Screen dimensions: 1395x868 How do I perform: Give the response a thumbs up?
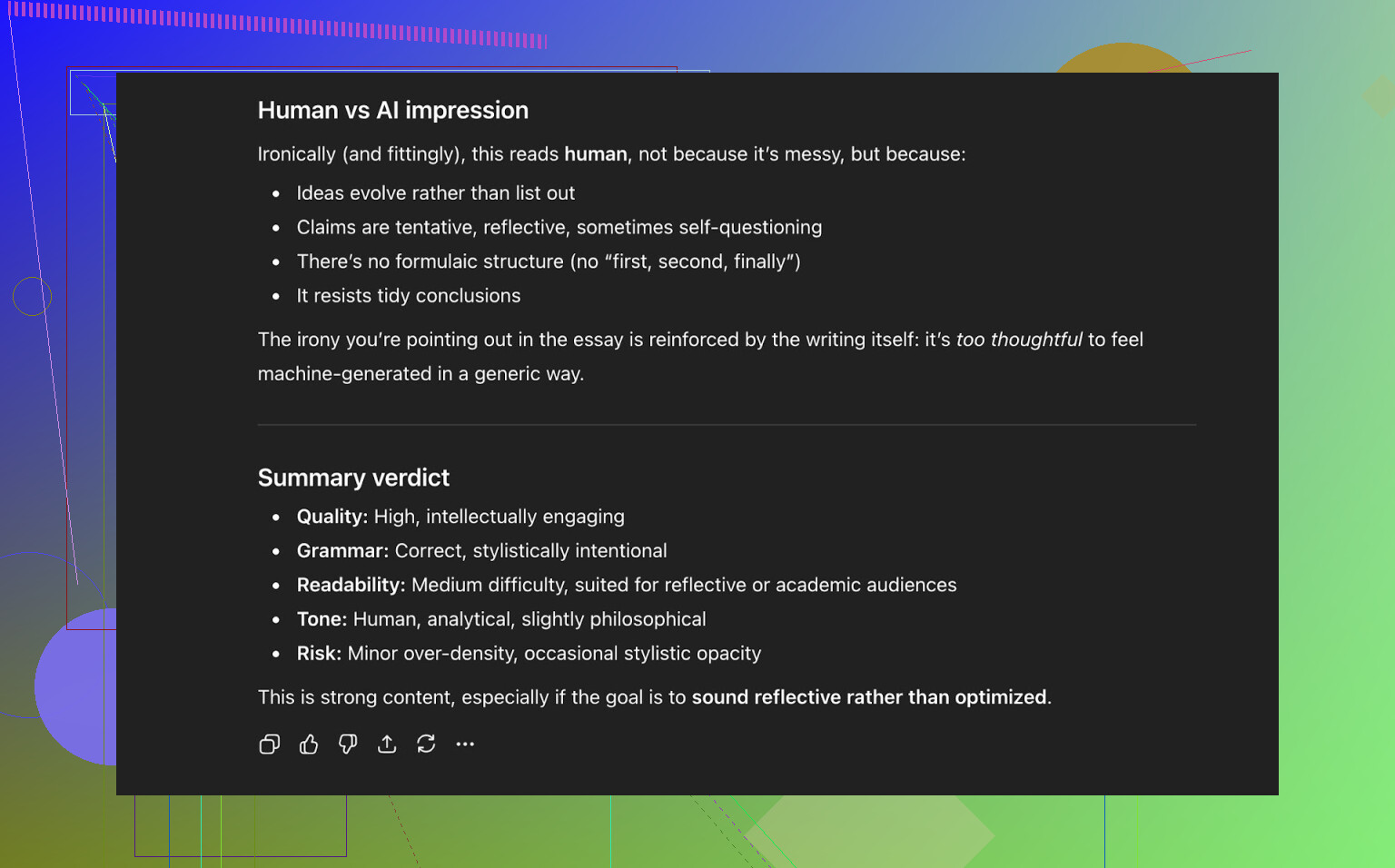tap(309, 745)
